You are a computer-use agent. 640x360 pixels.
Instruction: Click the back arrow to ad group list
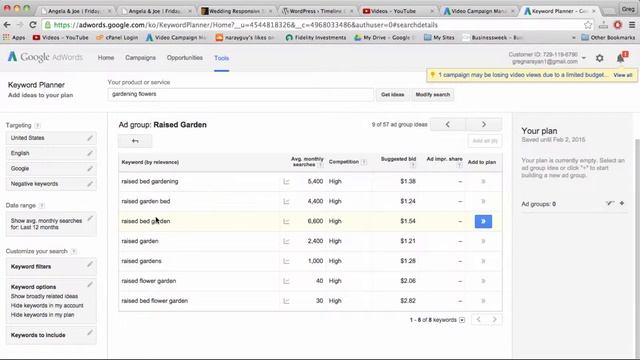[x=135, y=141]
